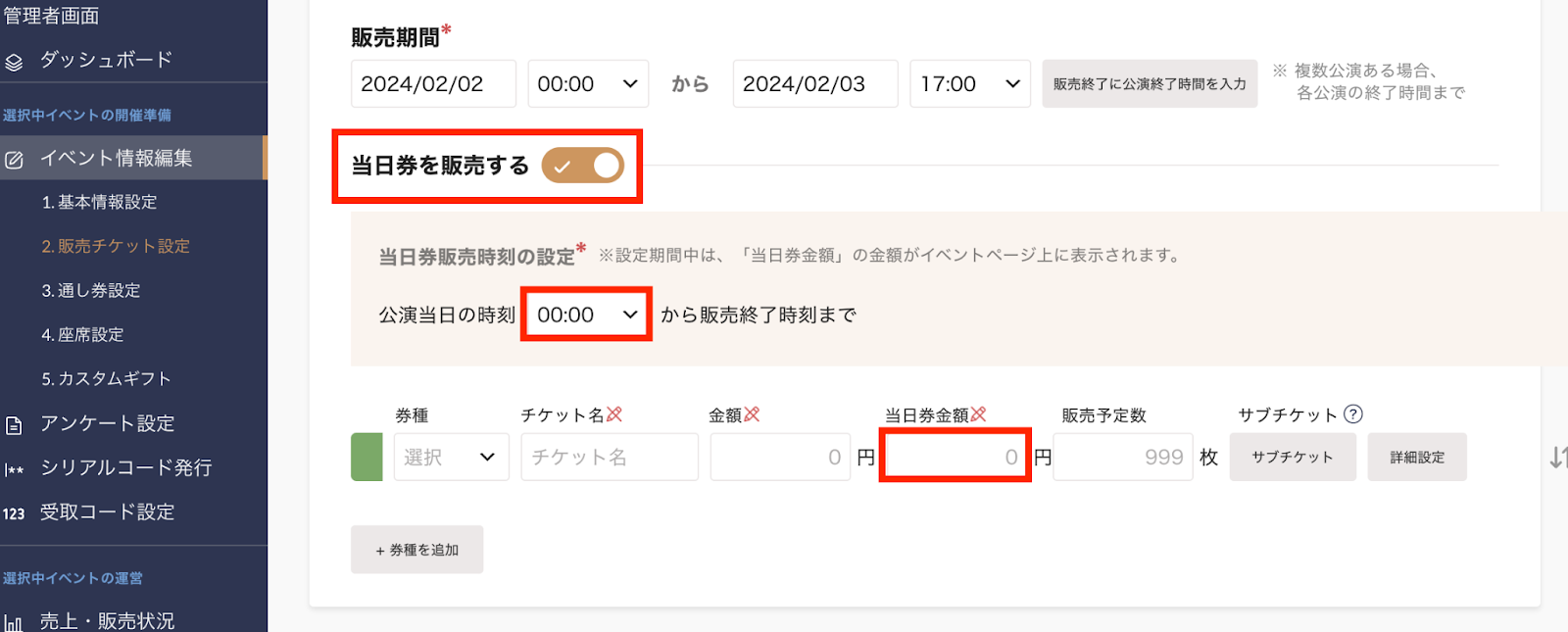Click the serial code issue icon

click(14, 469)
